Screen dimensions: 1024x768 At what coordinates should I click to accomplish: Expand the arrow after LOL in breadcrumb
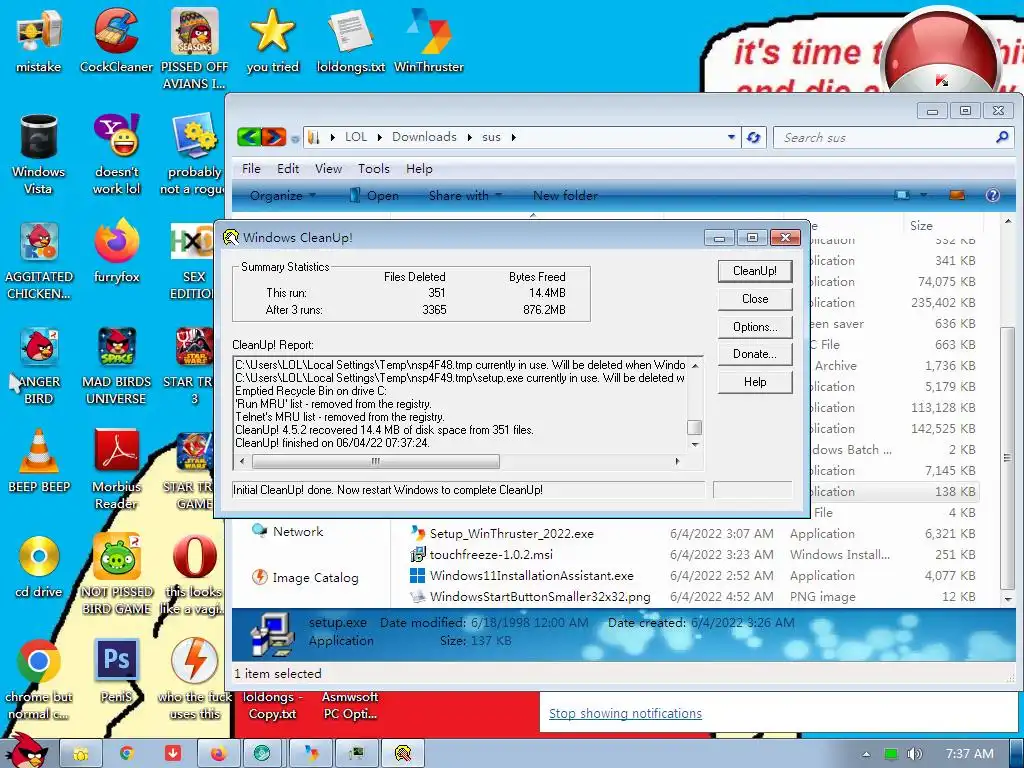(x=379, y=137)
